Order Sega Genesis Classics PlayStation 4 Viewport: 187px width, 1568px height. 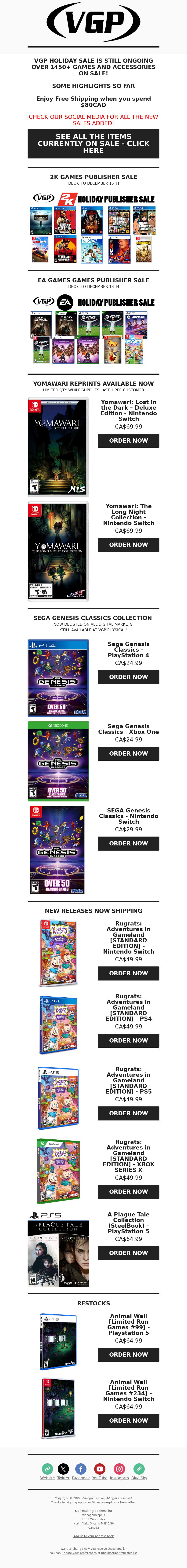pyautogui.click(x=128, y=677)
